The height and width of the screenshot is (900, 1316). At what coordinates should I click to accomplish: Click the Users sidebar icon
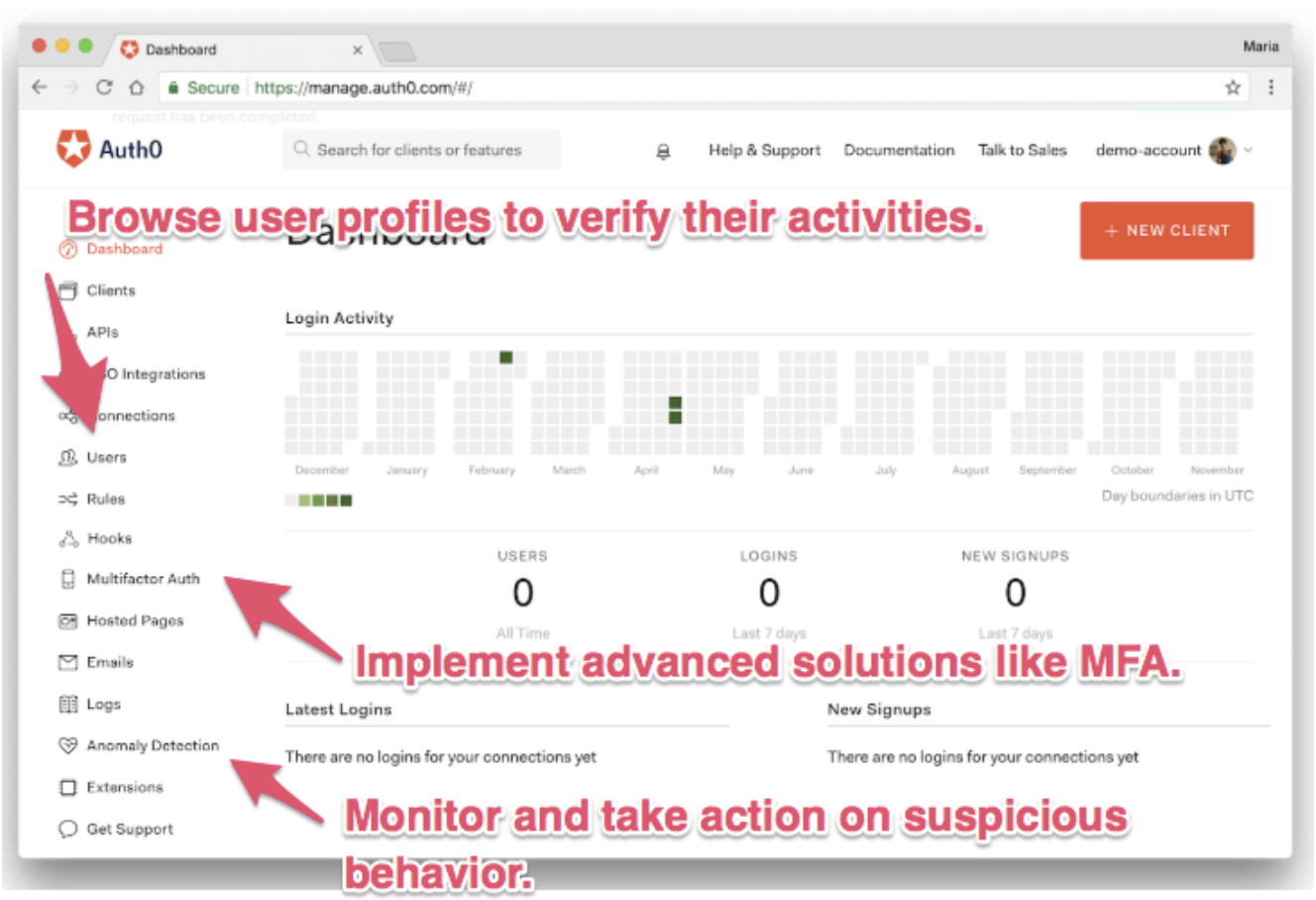coord(67,457)
